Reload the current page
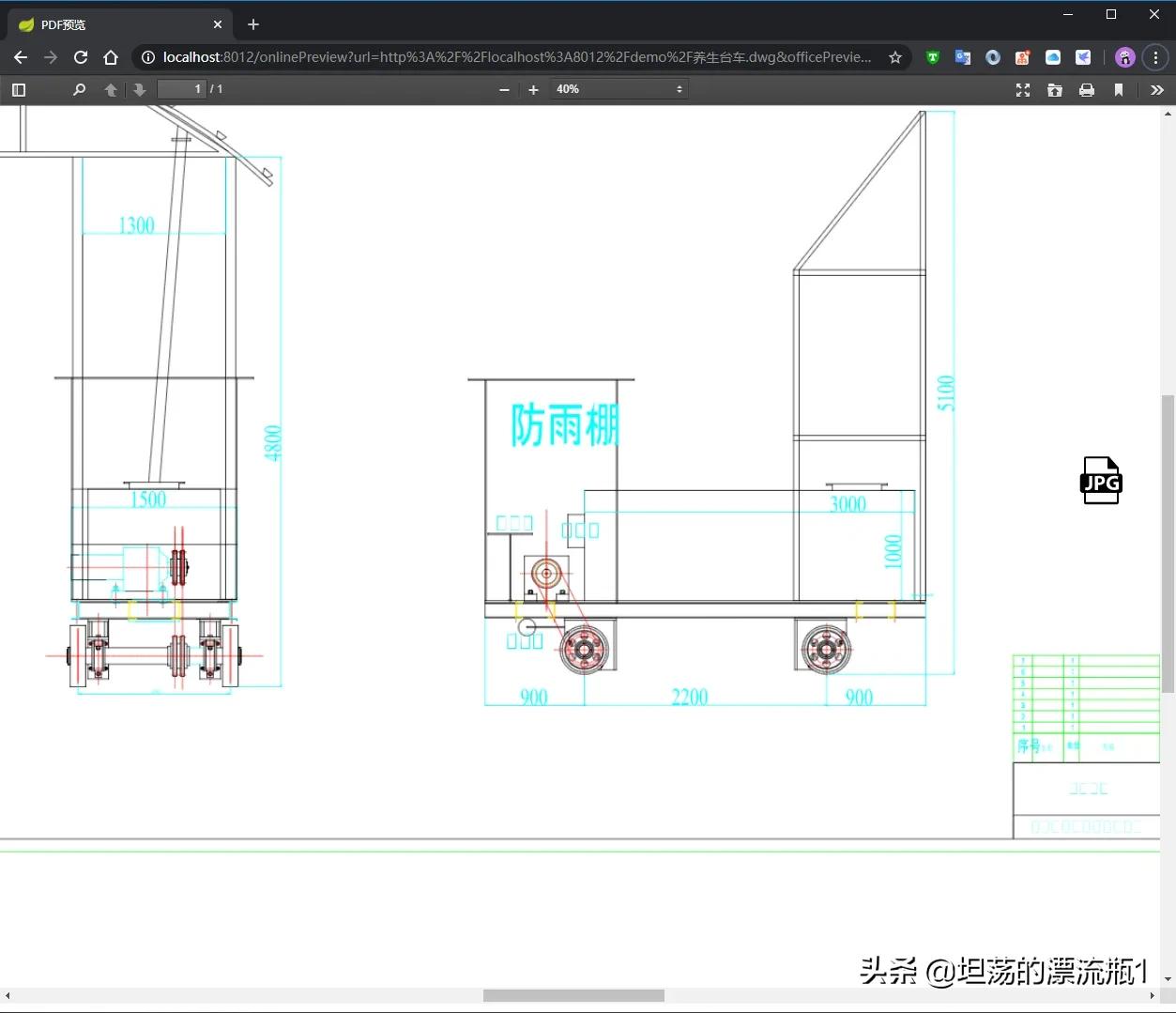This screenshot has width=1176, height=1013. [x=81, y=57]
